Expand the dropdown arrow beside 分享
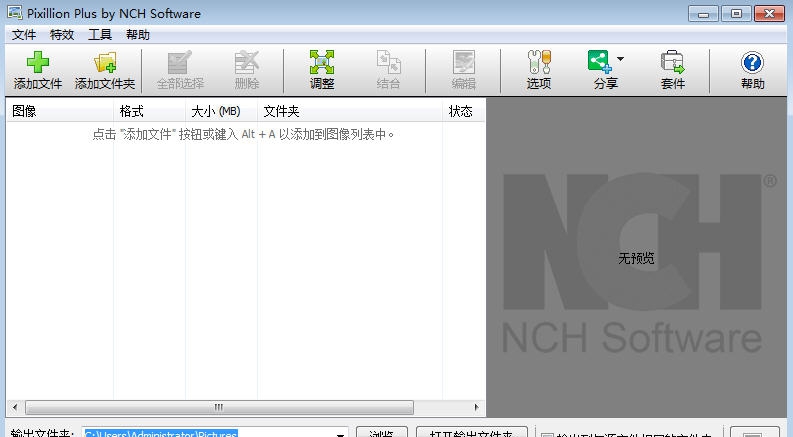The width and height of the screenshot is (793, 437). (x=620, y=59)
